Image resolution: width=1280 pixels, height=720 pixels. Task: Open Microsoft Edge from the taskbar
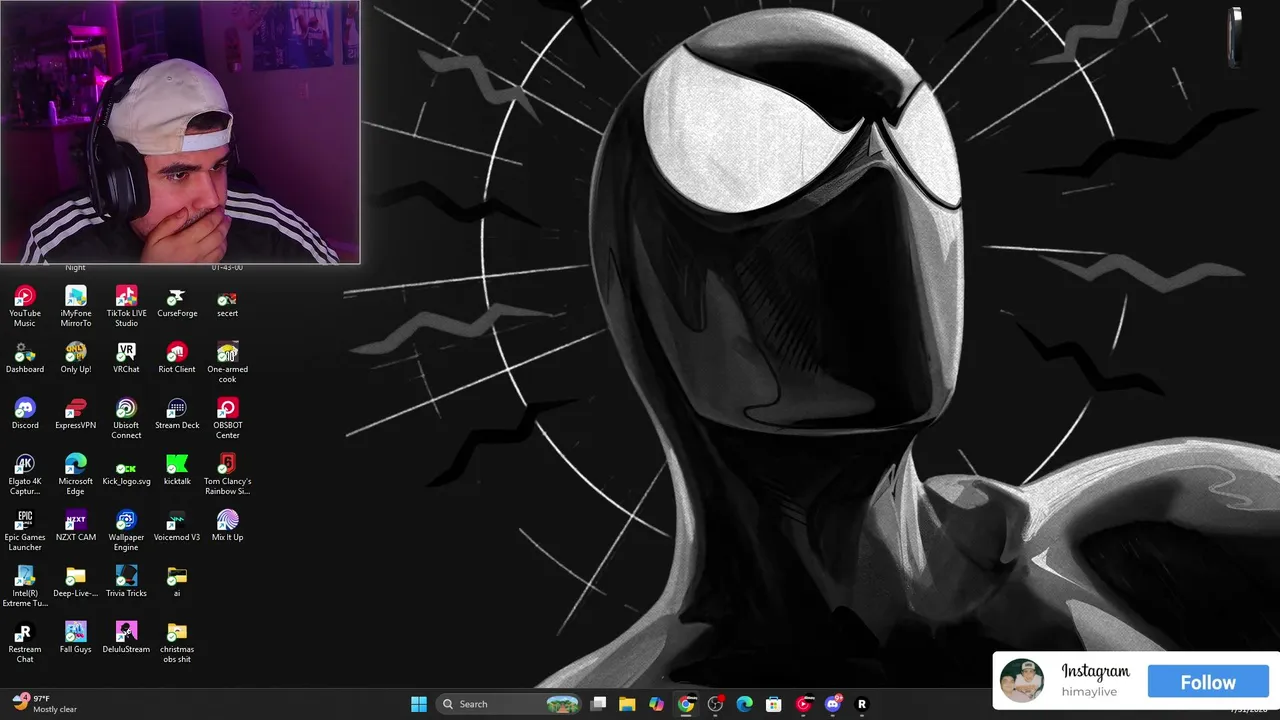pyautogui.click(x=744, y=704)
